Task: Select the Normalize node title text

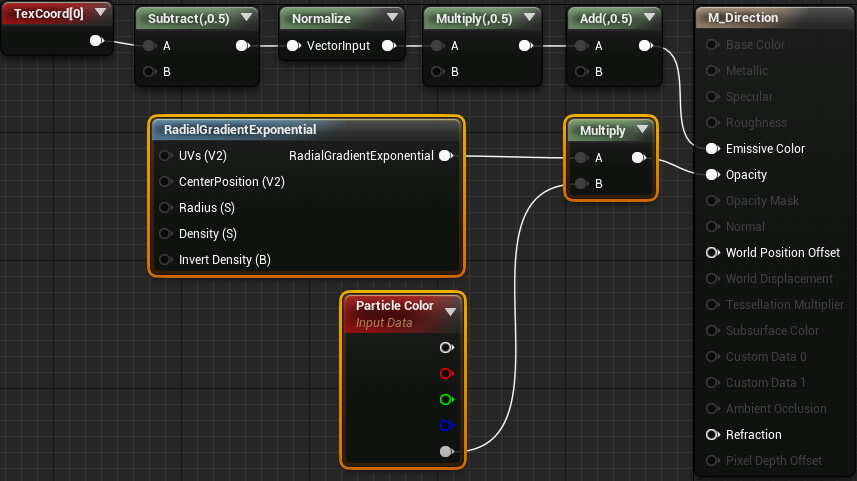Action: pos(321,19)
